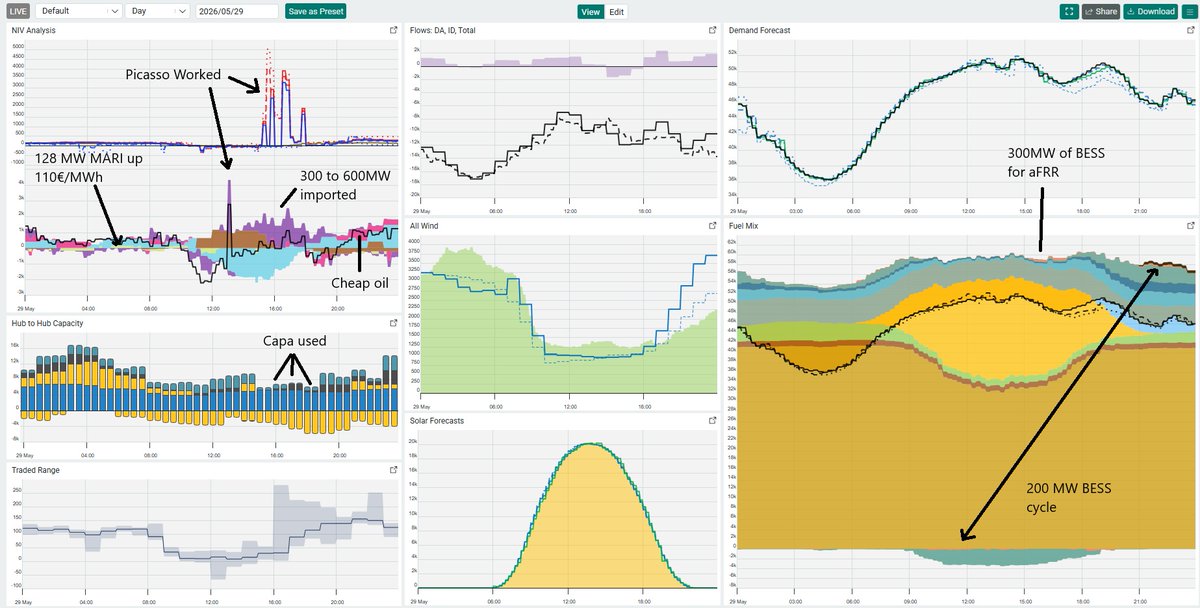Screen dimensions: 1200x608
Task: Click the fullscreen icon button
Action: click(x=1068, y=12)
